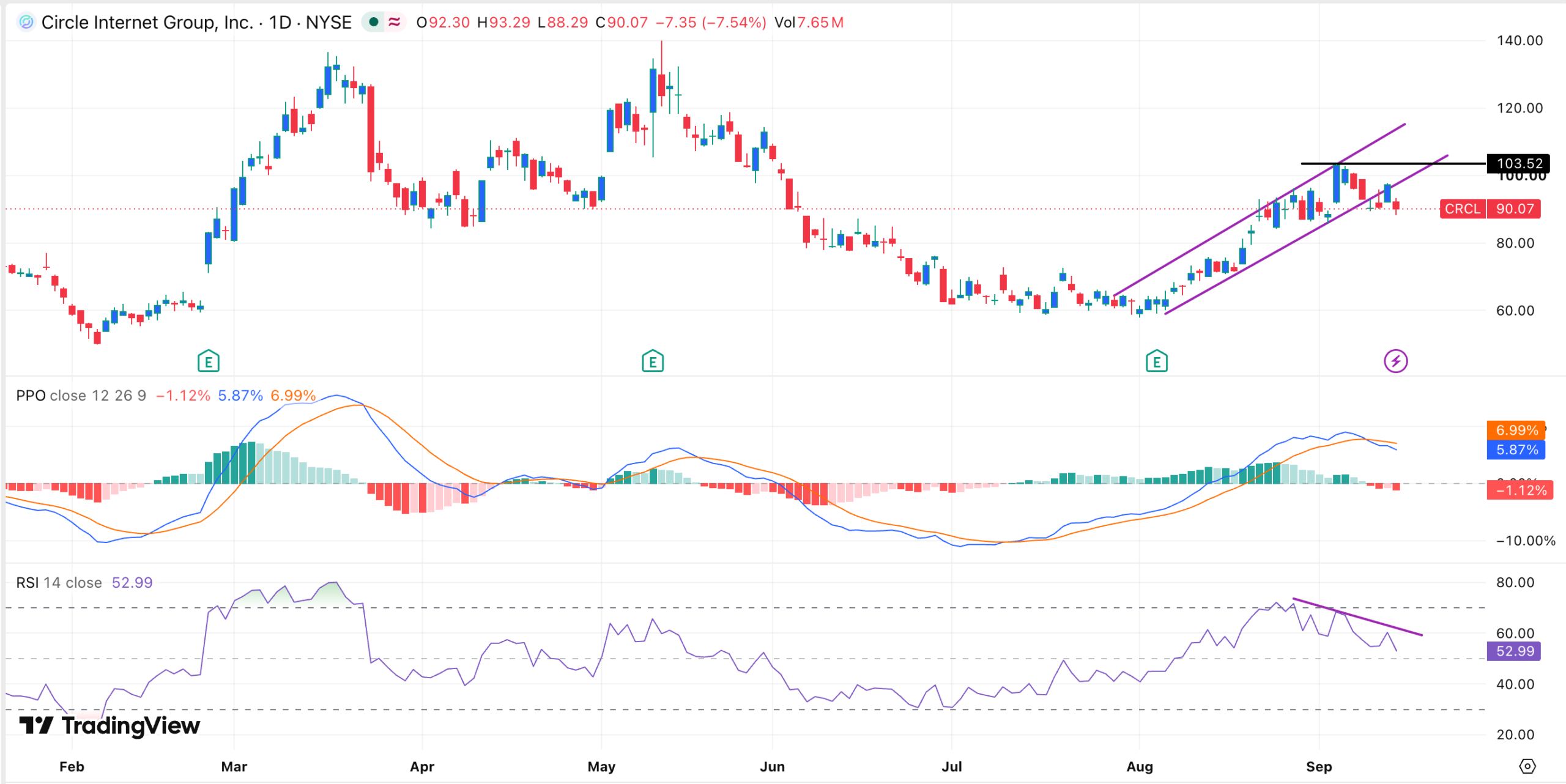
Task: Click the Feb label on time axis
Action: [72, 766]
